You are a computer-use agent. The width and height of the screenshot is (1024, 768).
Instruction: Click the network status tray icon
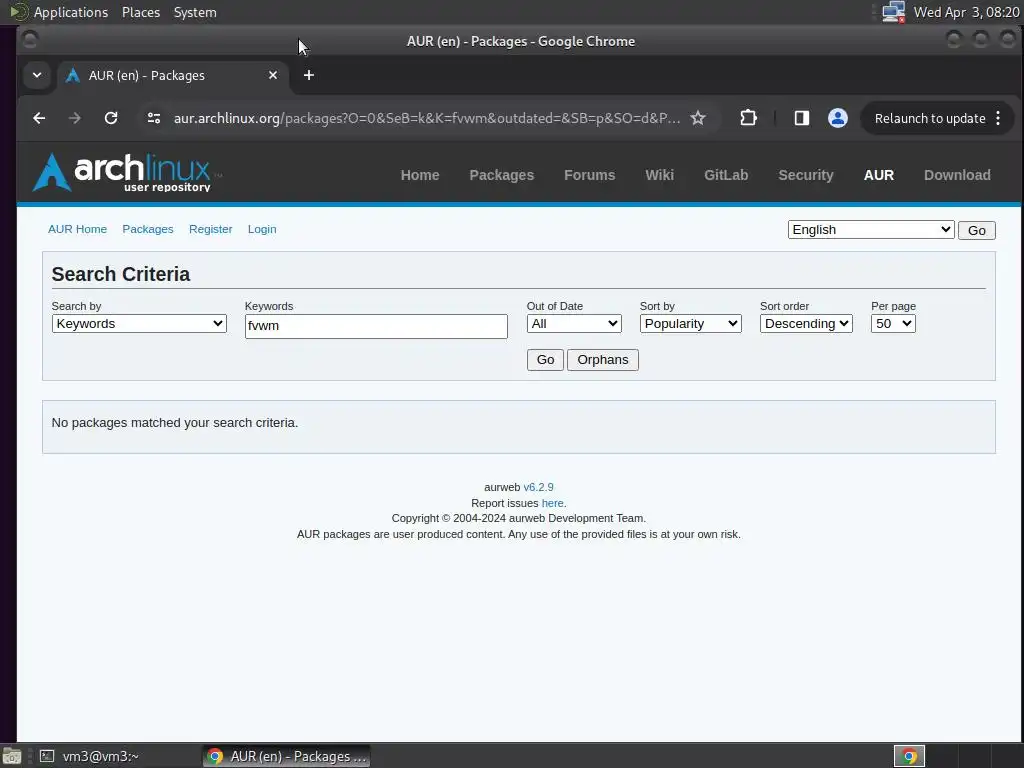(893, 12)
